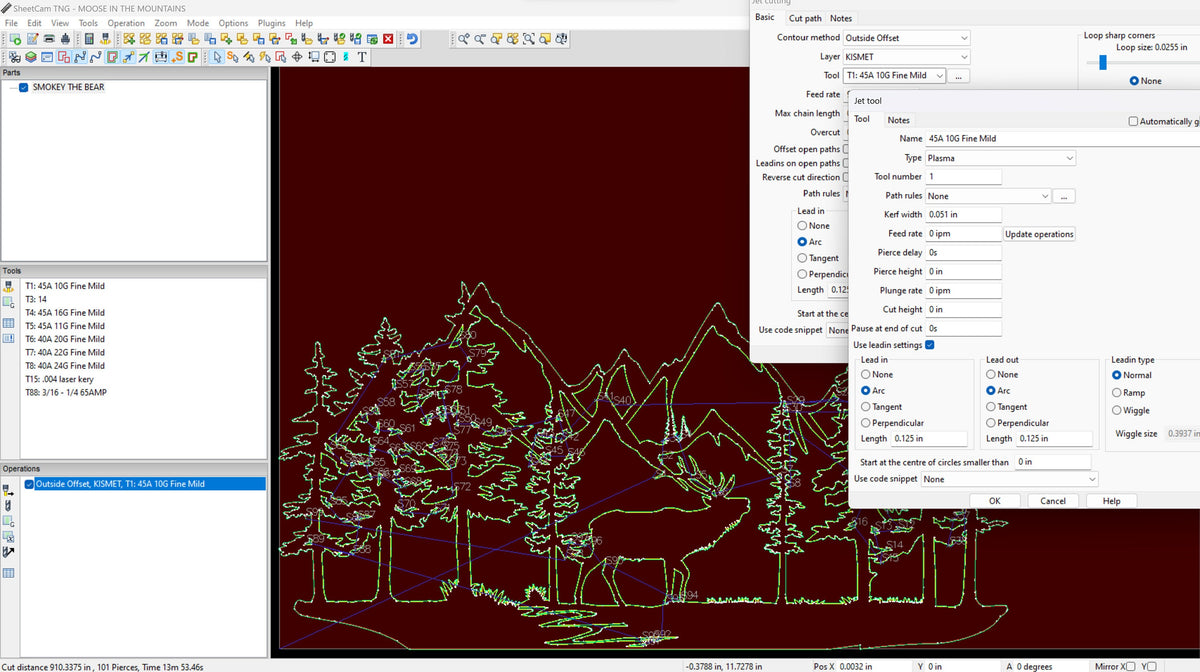The width and height of the screenshot is (1200, 672).
Task: Open the Operation menu
Action: tap(126, 23)
